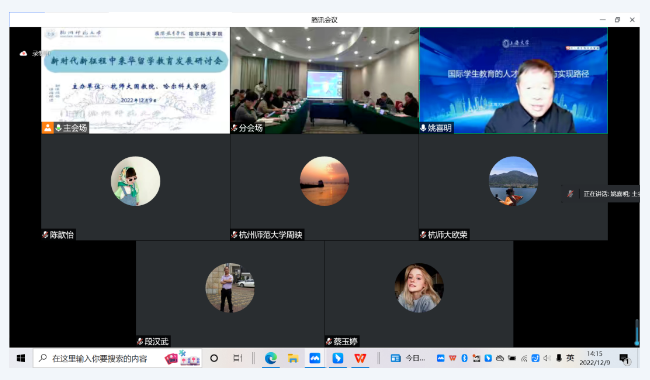Click the microphone icon next to 主会场
This screenshot has width=650, height=380.
[x=58, y=128]
